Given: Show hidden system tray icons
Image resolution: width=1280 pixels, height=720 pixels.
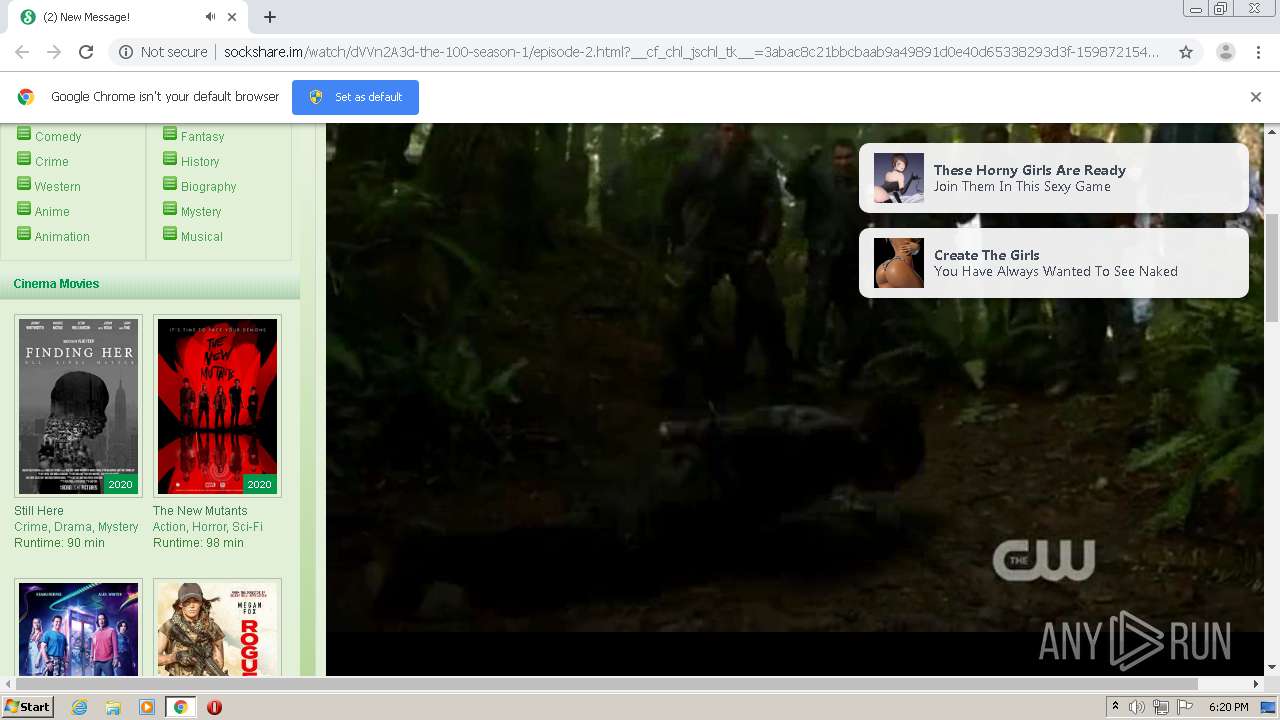Looking at the screenshot, I should (1115, 707).
